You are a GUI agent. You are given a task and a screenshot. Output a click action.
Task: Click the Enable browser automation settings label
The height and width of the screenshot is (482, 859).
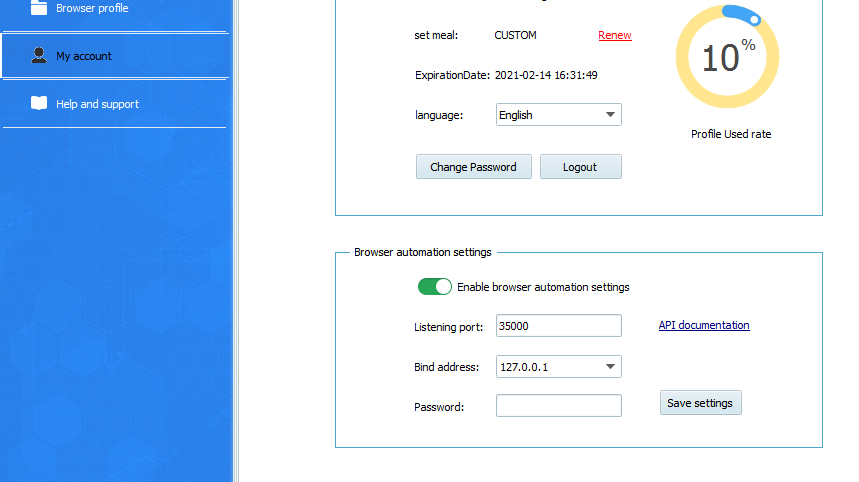click(543, 287)
